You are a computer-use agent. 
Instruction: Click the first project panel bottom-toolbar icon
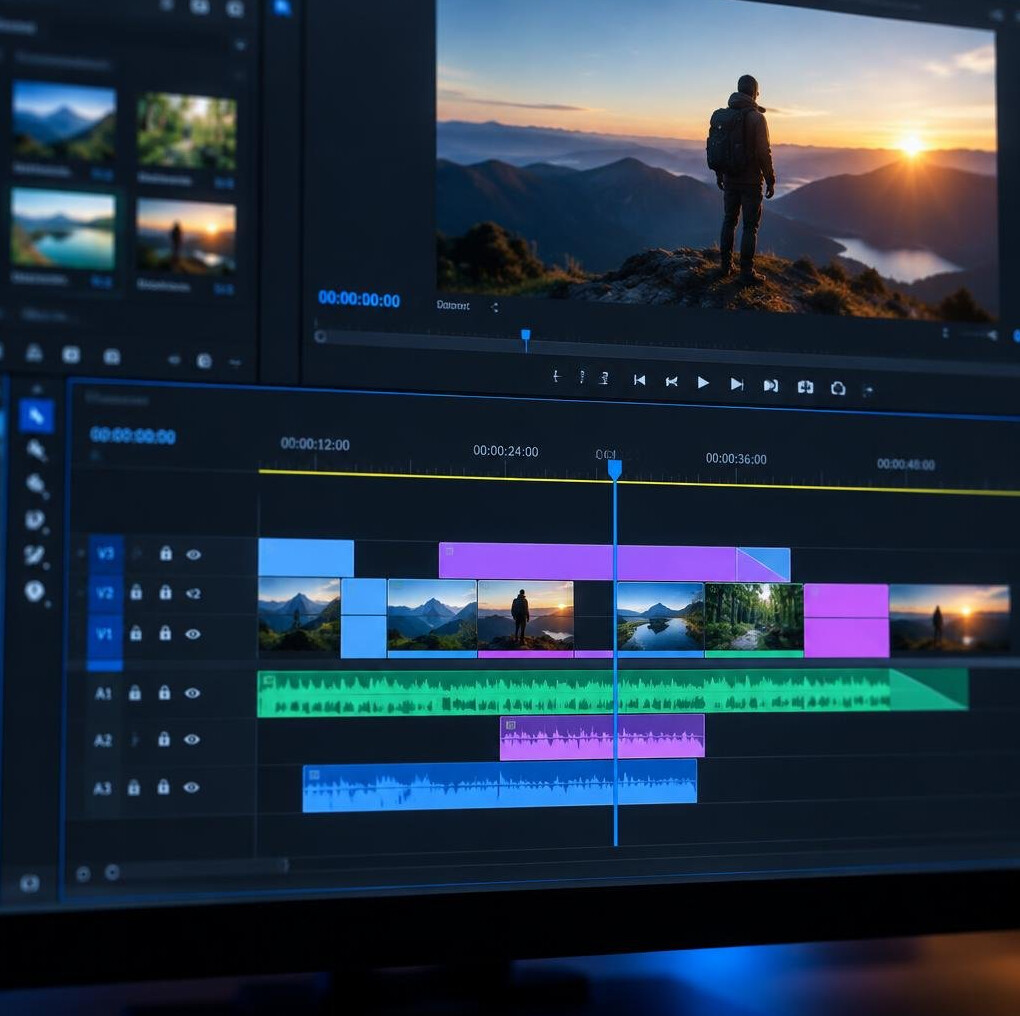tap(34, 353)
